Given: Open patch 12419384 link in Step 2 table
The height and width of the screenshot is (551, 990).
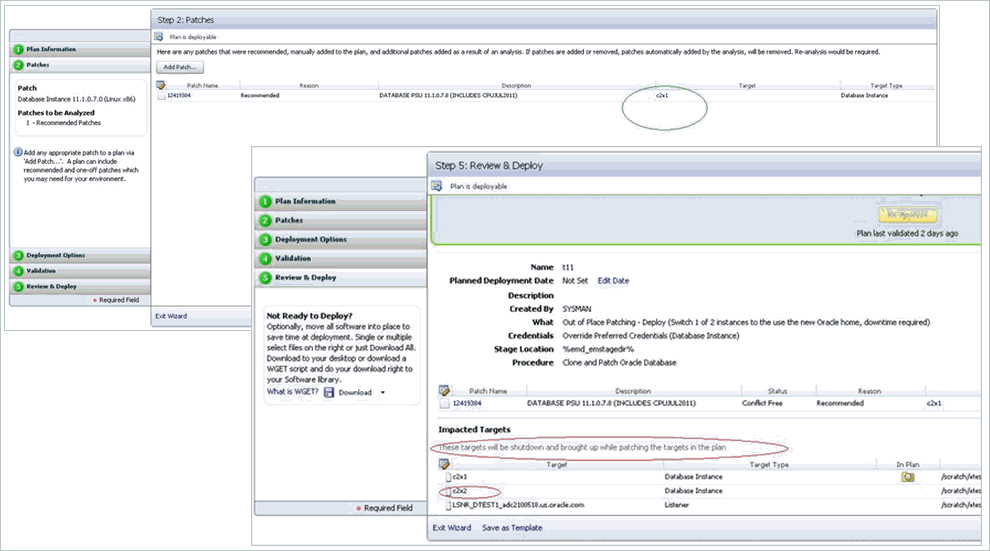Looking at the screenshot, I should (x=179, y=96).
